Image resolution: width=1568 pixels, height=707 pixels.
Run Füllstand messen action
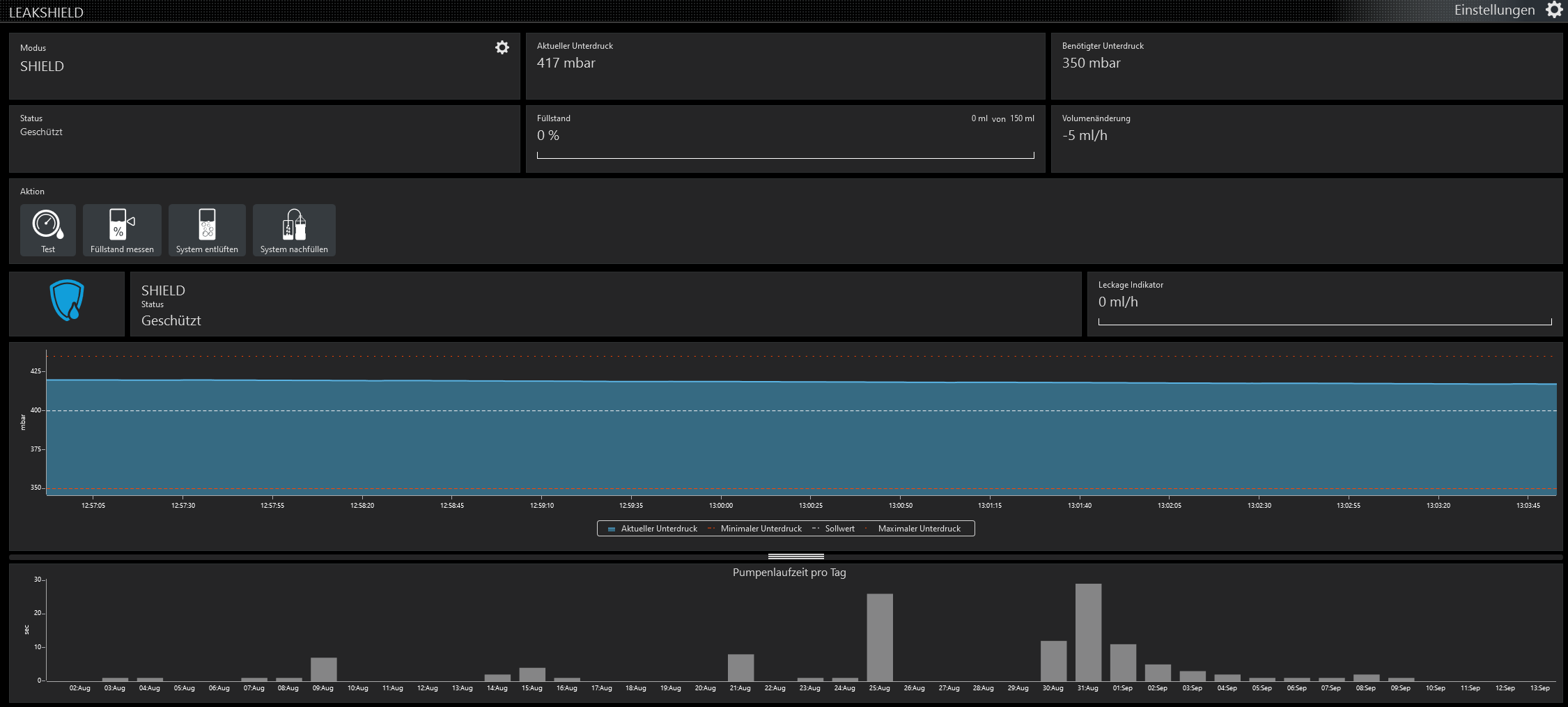click(x=122, y=230)
